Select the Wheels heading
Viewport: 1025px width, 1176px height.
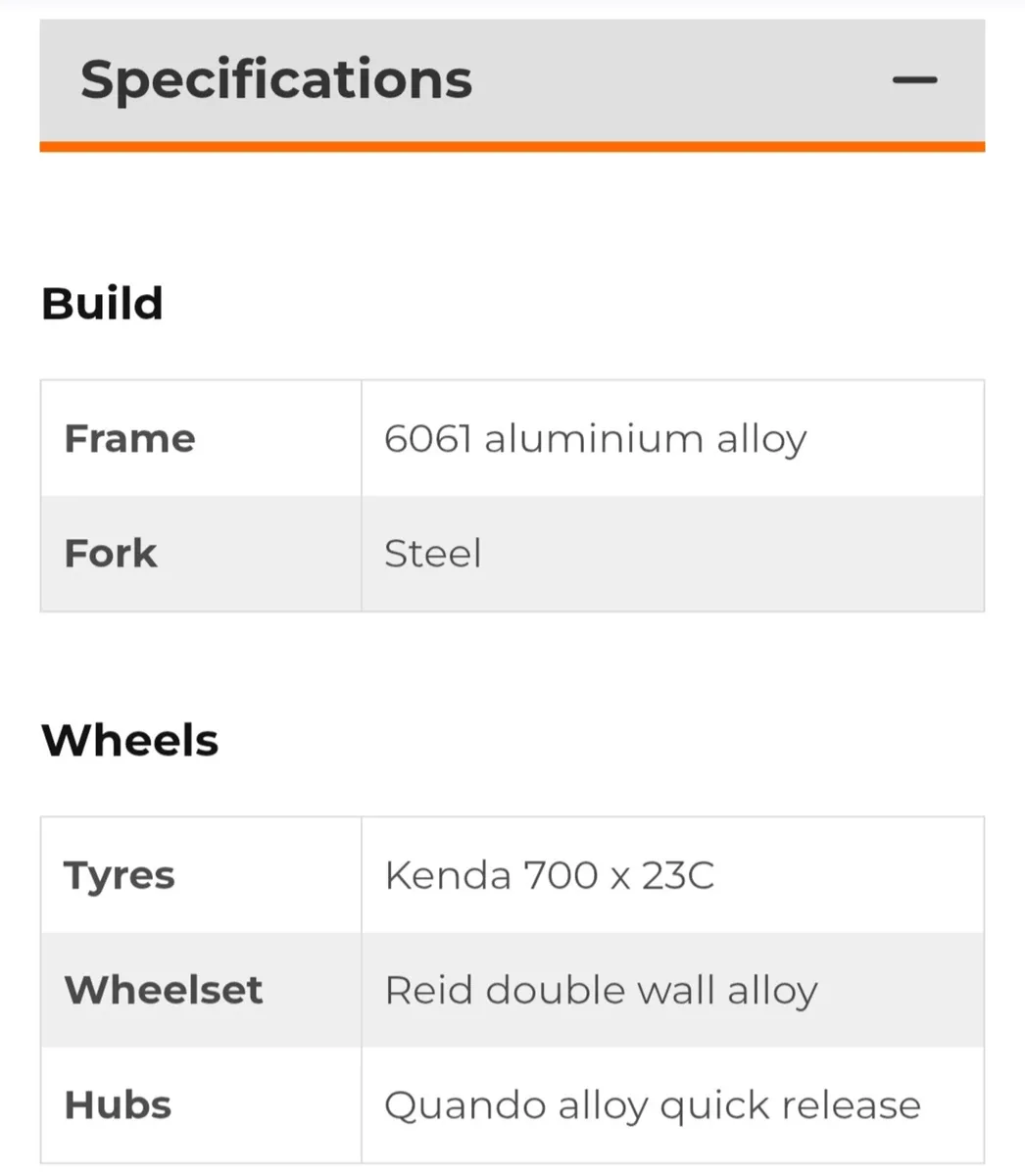(x=129, y=740)
